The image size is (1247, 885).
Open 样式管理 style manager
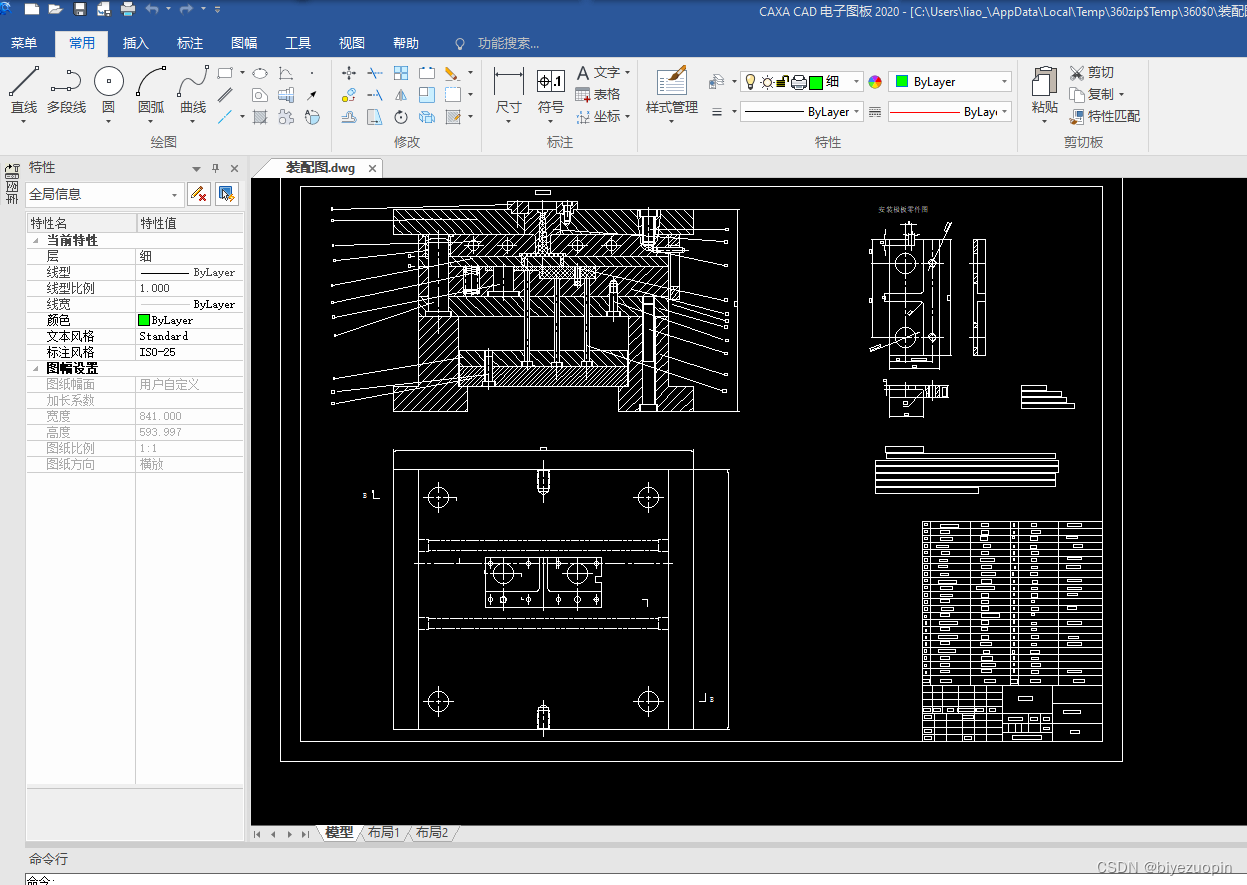pos(672,92)
